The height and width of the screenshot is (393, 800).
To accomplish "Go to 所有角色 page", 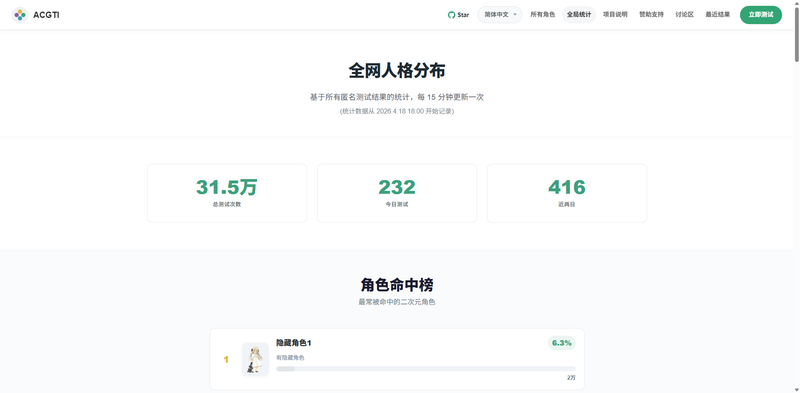I will tap(542, 15).
